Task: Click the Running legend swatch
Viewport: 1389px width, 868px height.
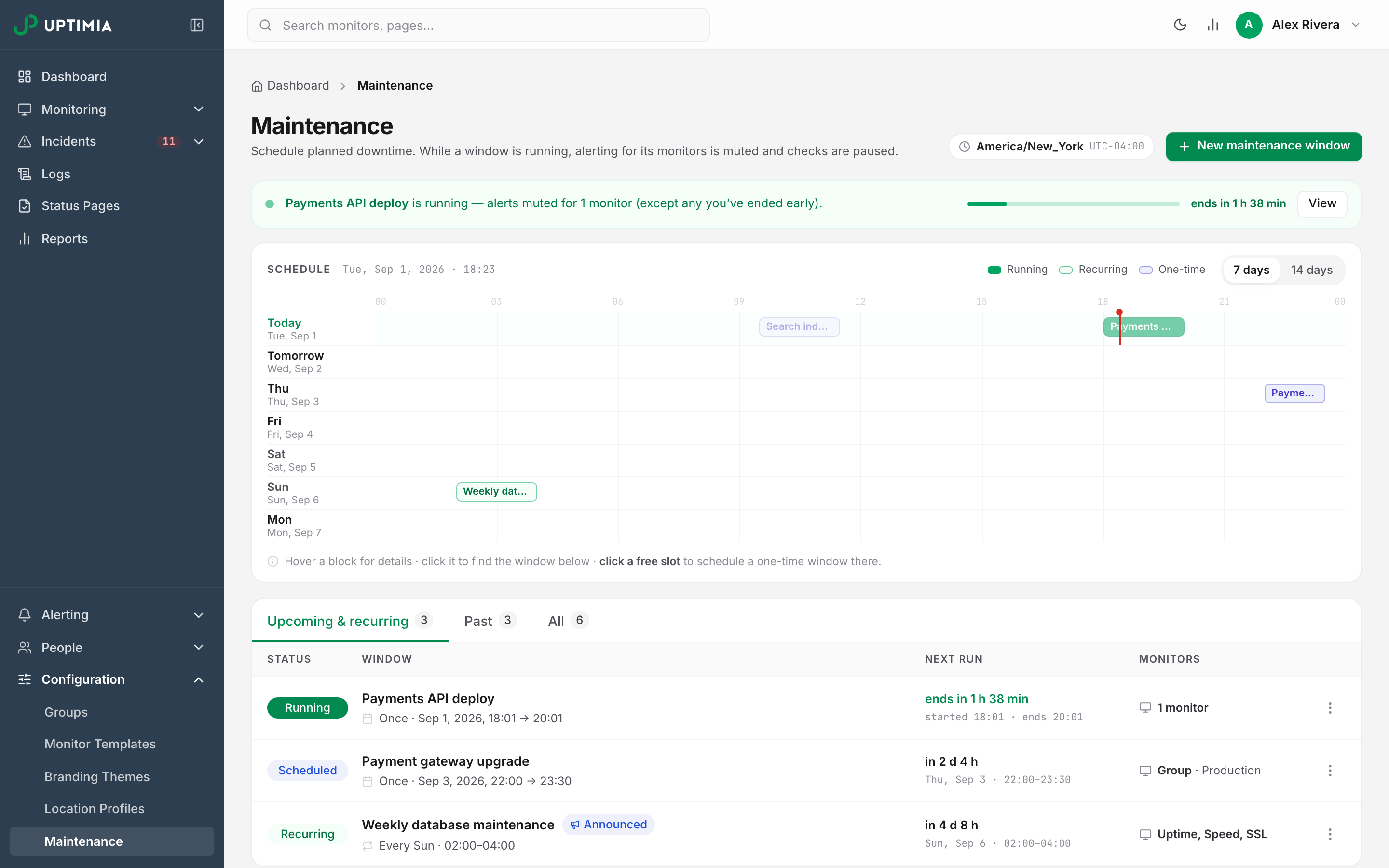Action: coord(994,270)
